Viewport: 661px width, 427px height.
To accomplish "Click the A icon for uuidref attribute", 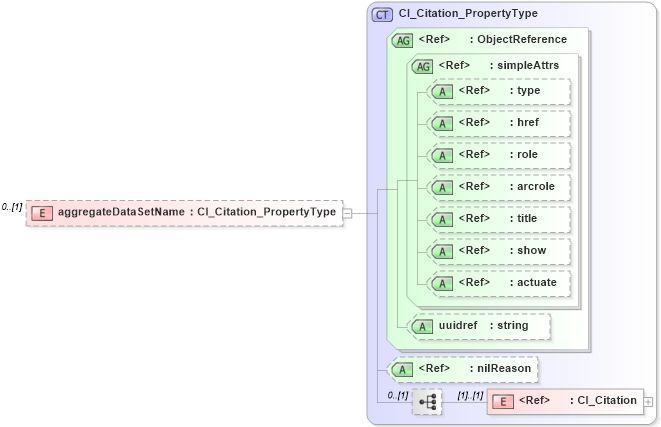I will coord(422,327).
